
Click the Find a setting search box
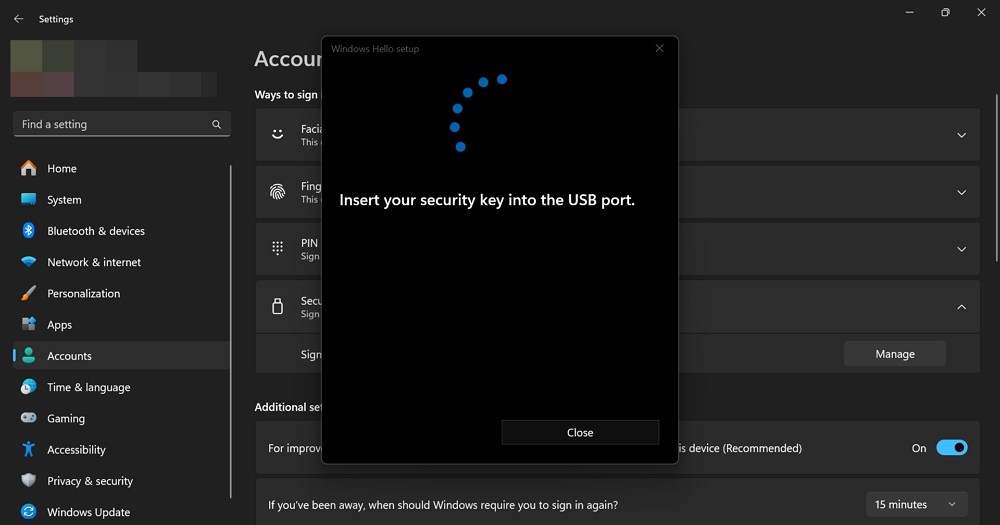click(115, 124)
